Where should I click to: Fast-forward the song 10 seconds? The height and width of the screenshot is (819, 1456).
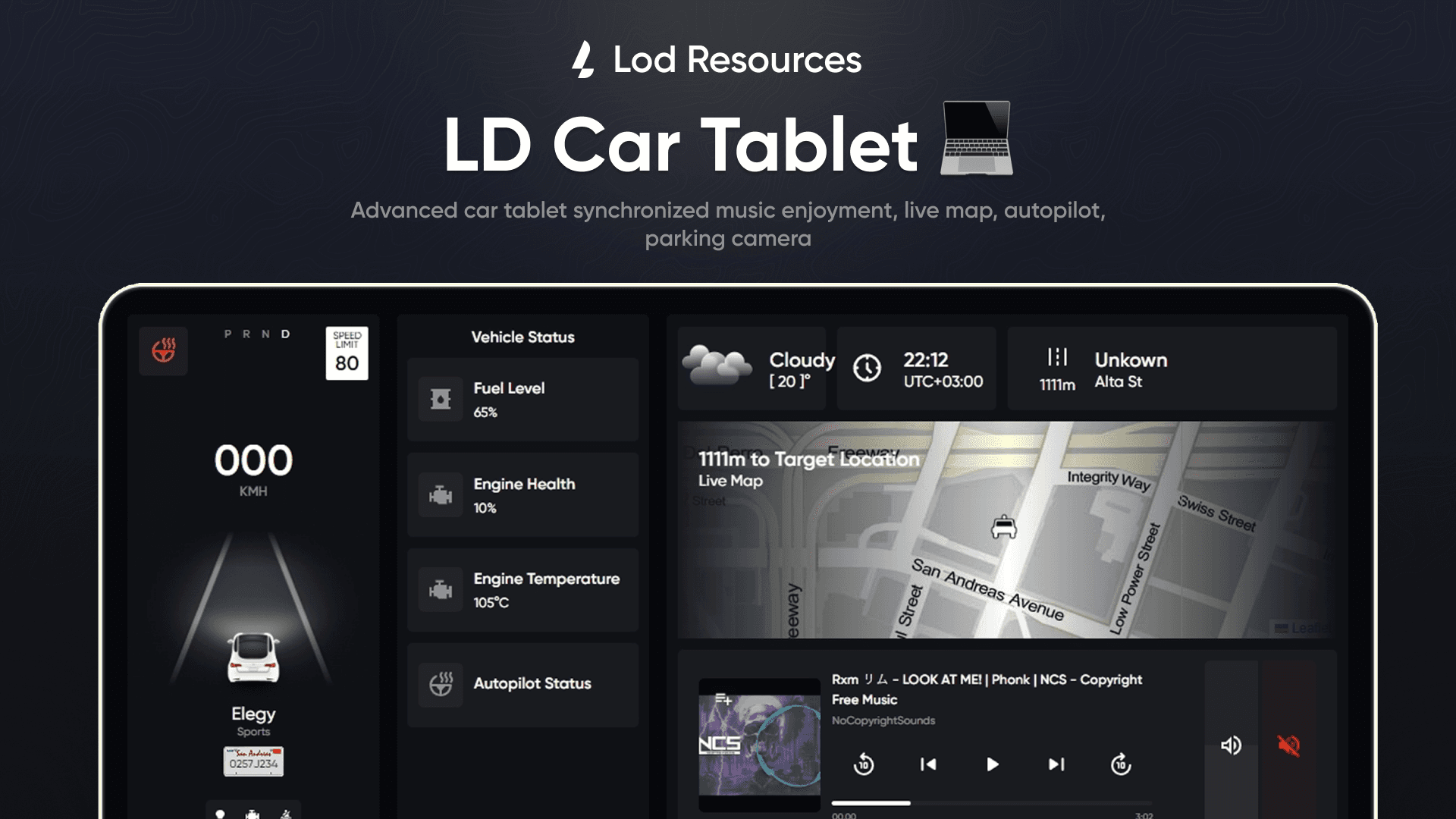click(x=1121, y=764)
